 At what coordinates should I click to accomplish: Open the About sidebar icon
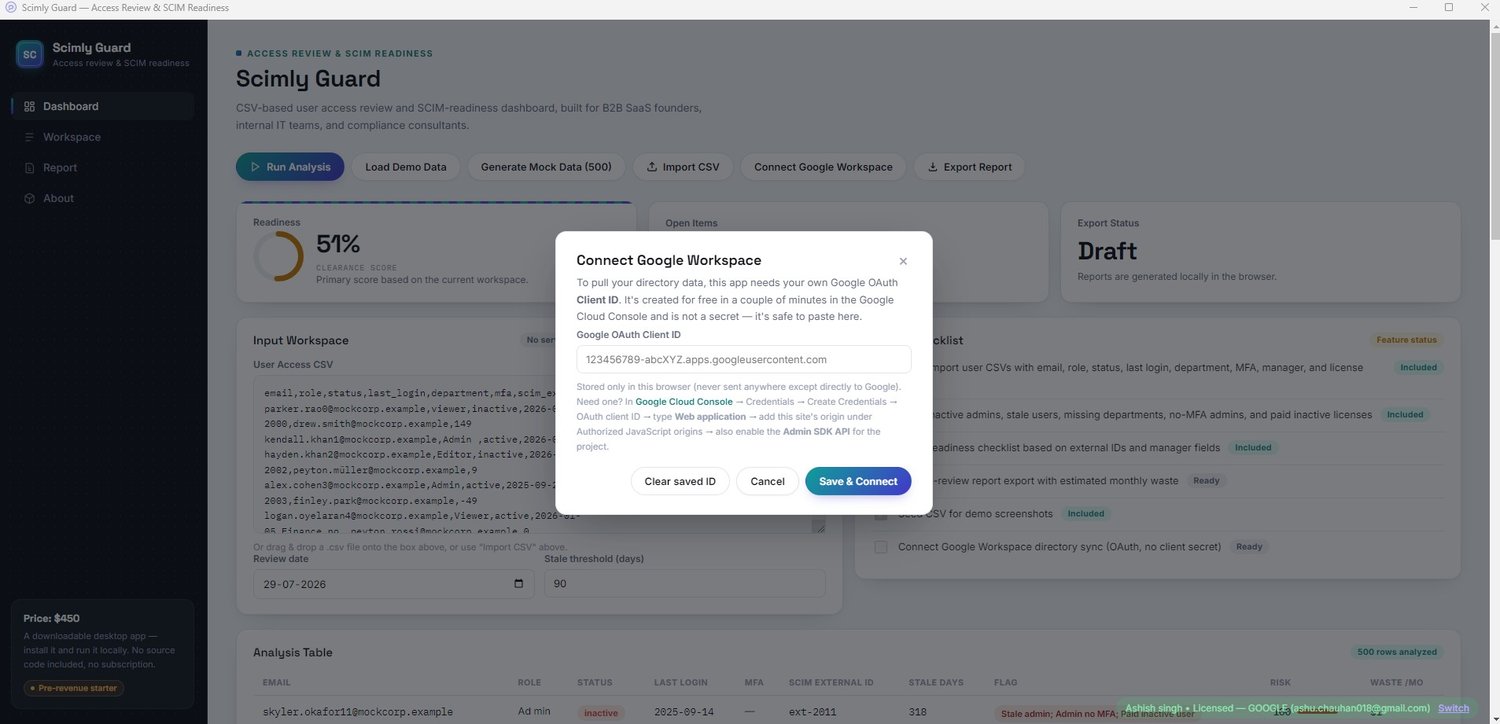tap(29, 198)
